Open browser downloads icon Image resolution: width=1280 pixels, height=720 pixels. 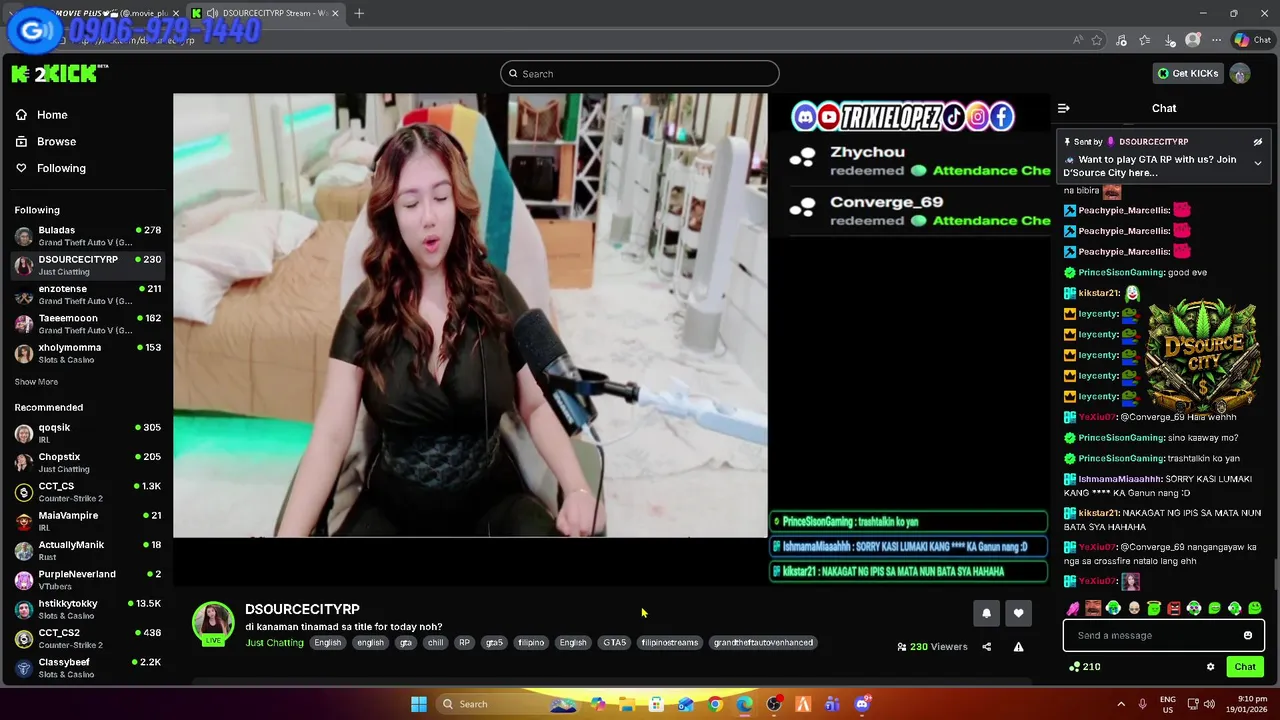1169,40
